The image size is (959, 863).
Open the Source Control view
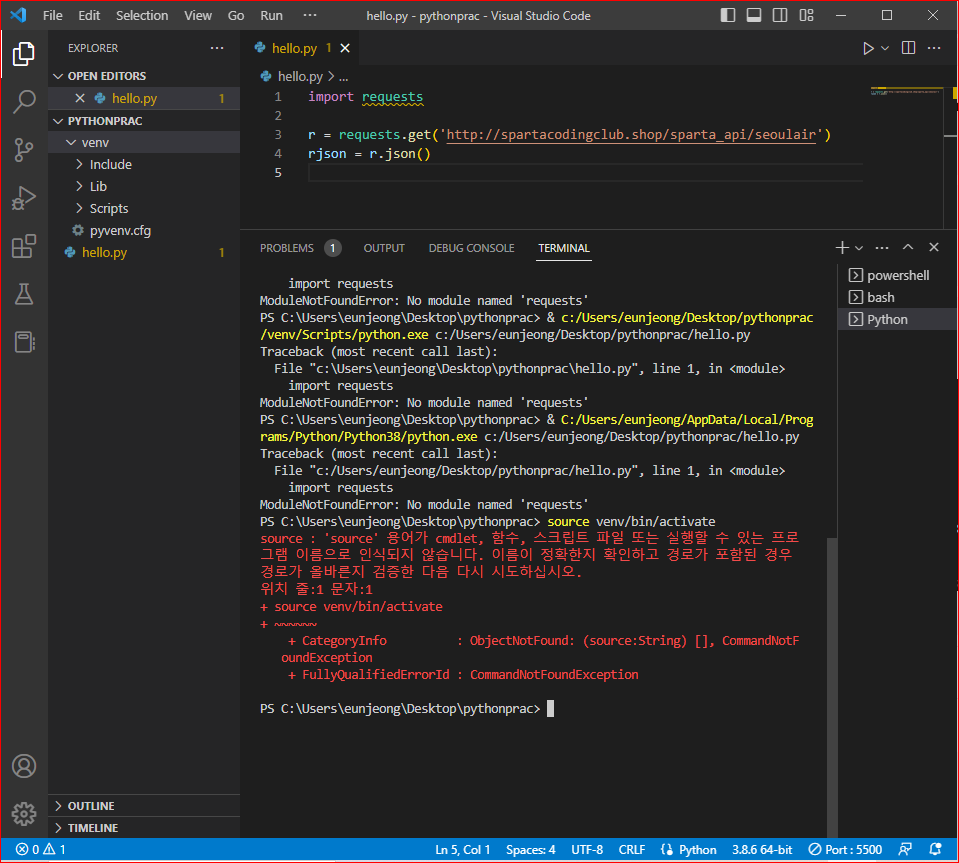coord(23,150)
